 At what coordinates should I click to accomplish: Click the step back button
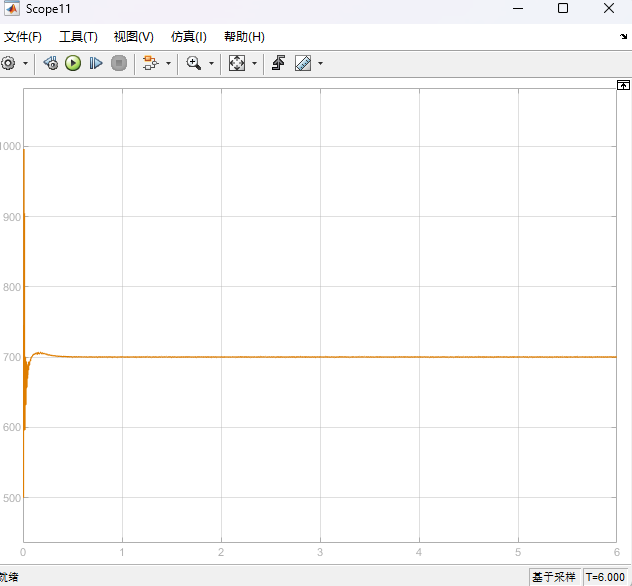click(x=51, y=63)
